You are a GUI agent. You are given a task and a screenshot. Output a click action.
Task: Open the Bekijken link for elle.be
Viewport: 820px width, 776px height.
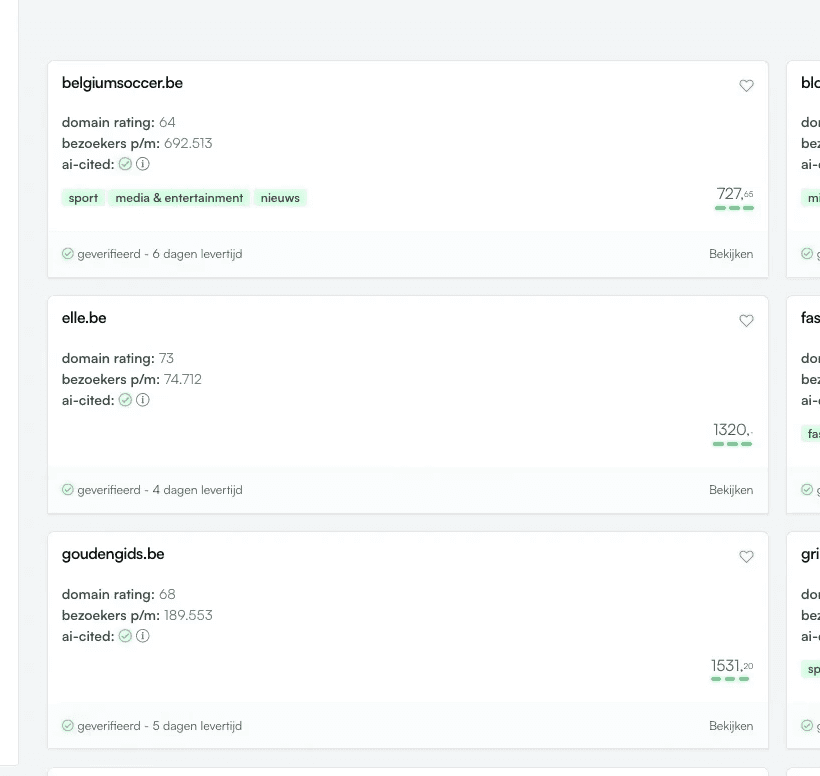pos(731,490)
